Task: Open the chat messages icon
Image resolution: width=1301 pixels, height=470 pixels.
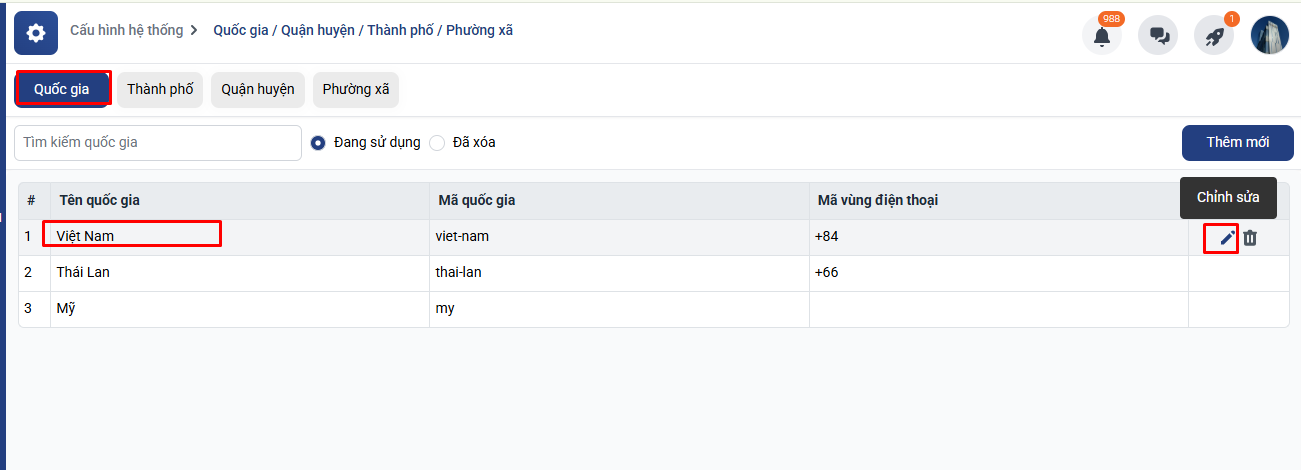Action: pos(1159,36)
